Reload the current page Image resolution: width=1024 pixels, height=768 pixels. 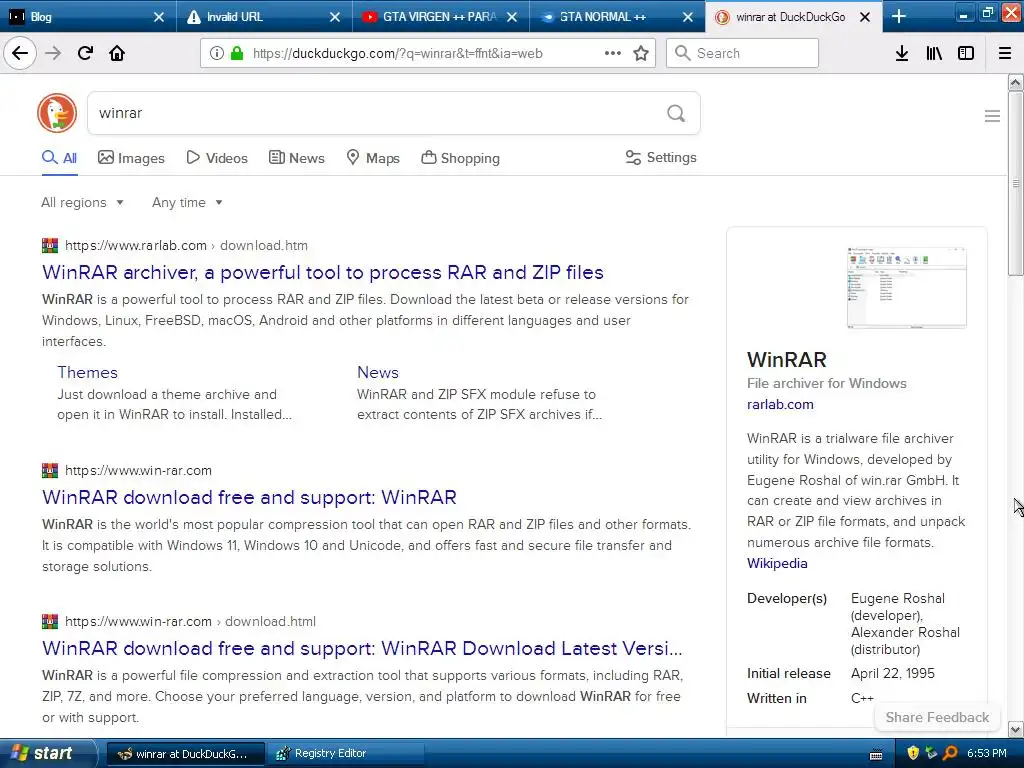coord(85,53)
